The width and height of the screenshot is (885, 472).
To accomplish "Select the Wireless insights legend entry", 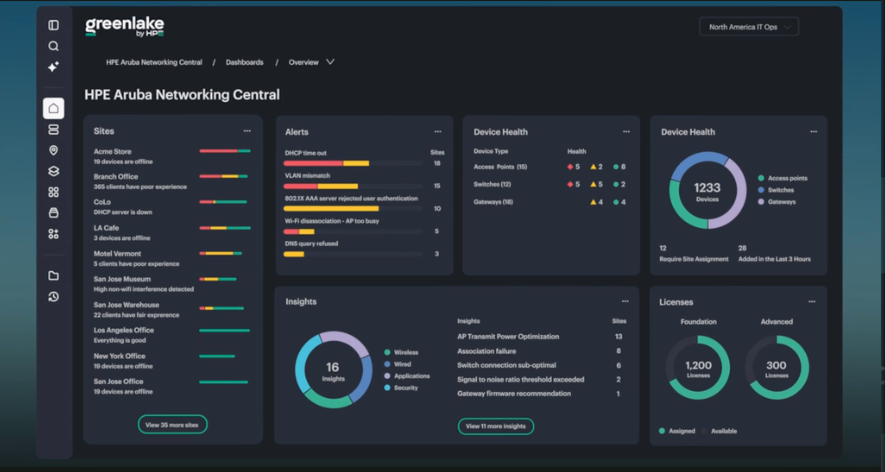I will (401, 352).
